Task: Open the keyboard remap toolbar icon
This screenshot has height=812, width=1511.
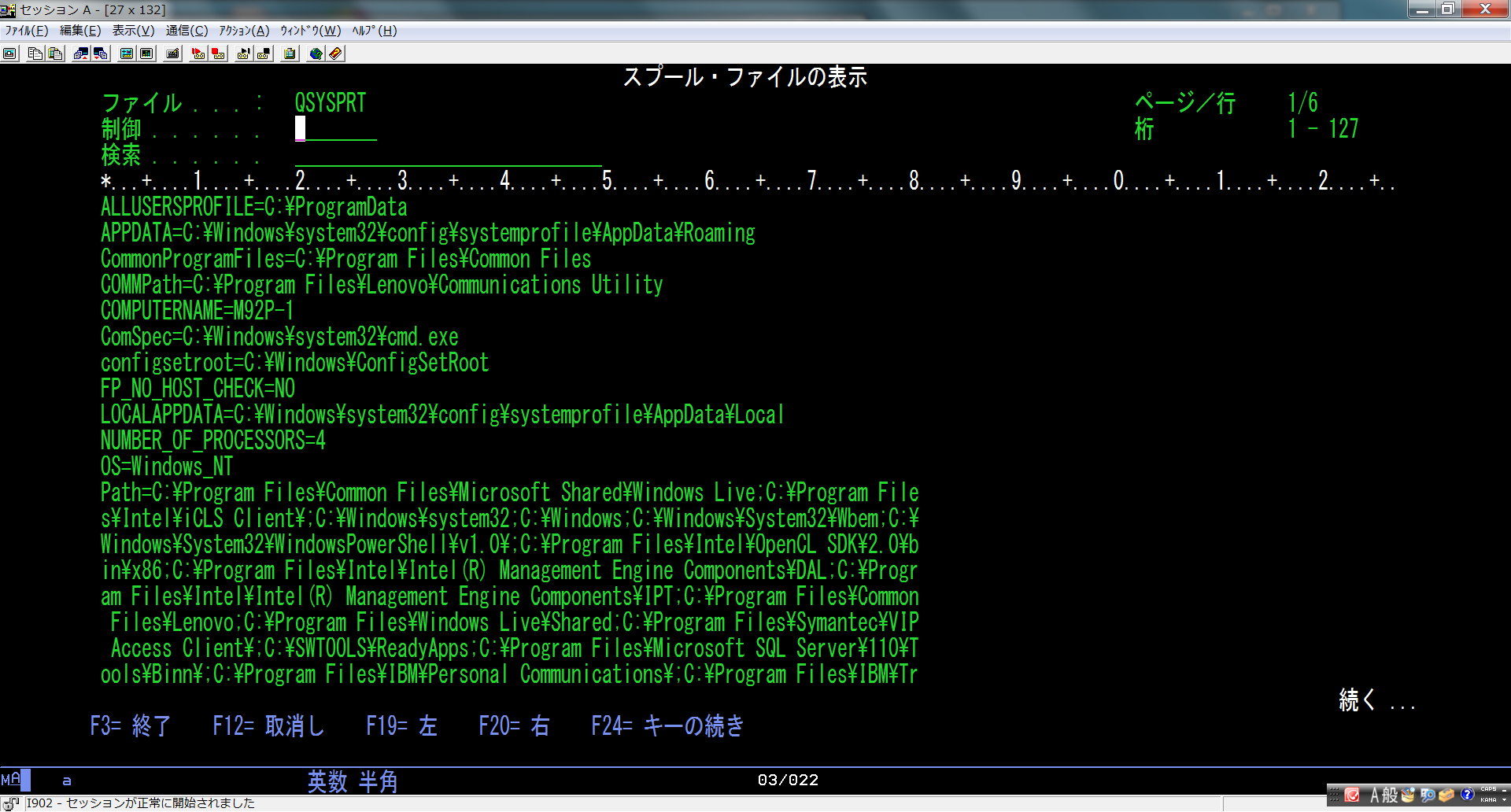Action: pos(173,54)
